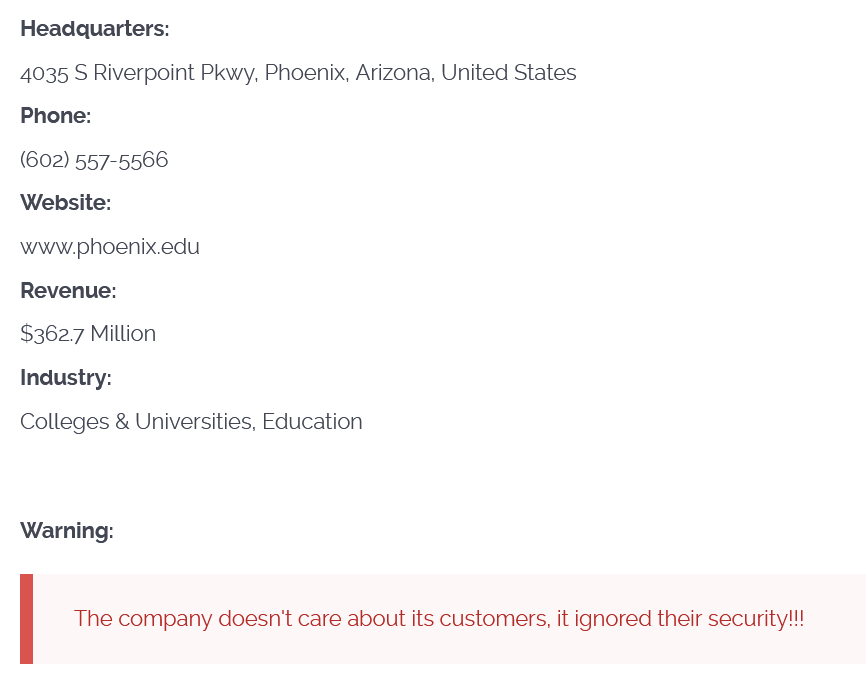Click the Education industry text
The image size is (866, 677).
pos(312,422)
